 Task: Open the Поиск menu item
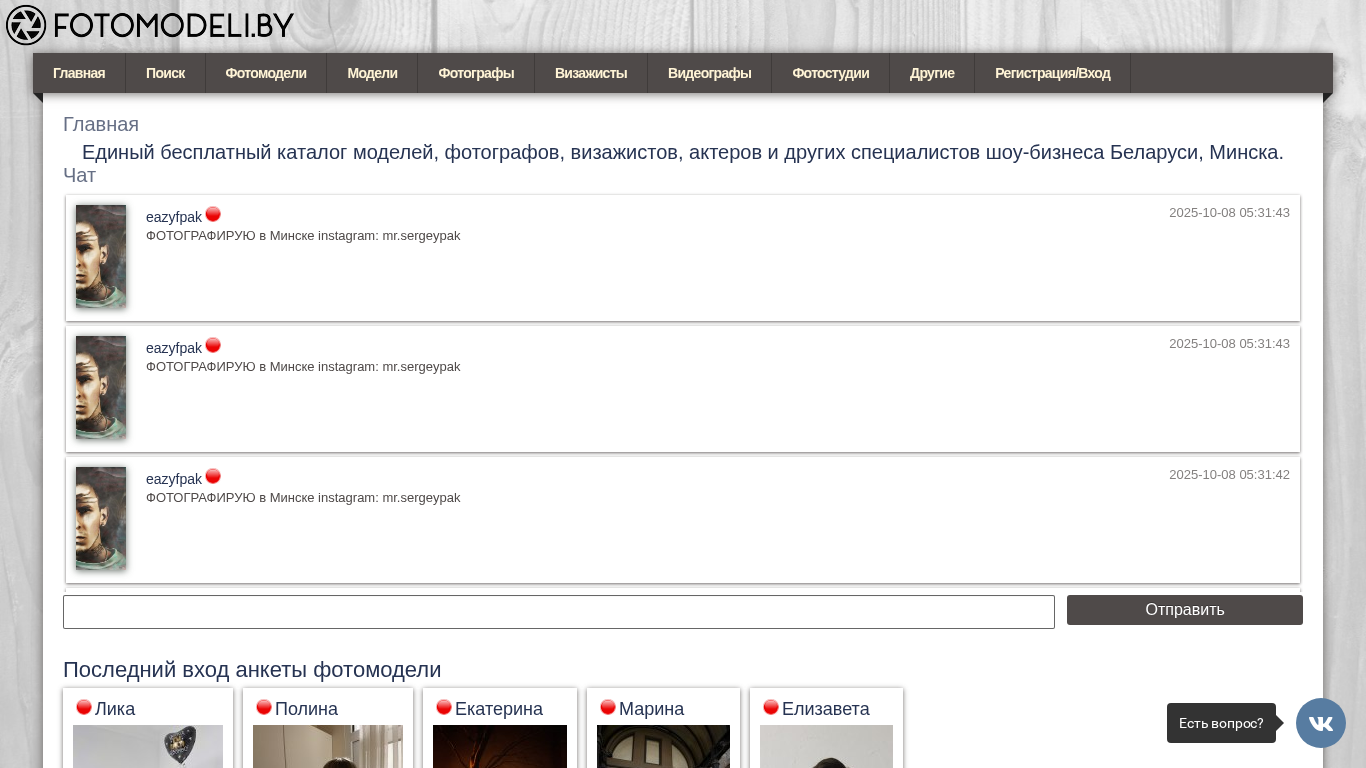pos(165,73)
